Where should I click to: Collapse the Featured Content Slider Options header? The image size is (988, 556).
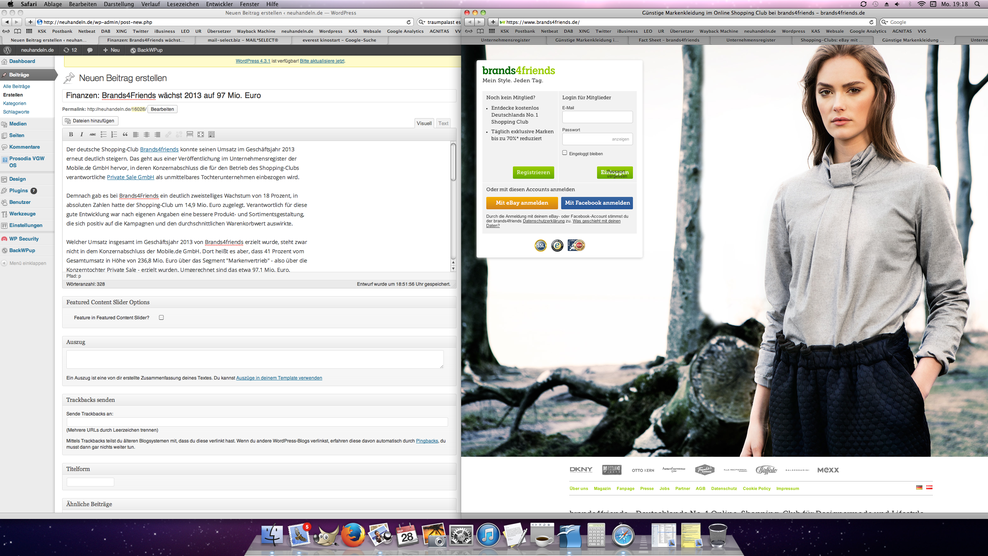(x=260, y=303)
